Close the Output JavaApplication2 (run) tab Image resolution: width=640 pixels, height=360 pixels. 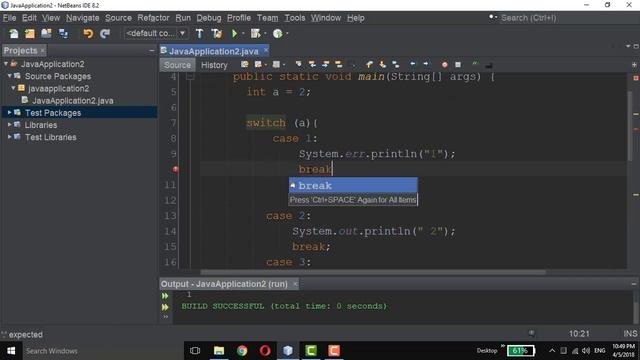(295, 284)
